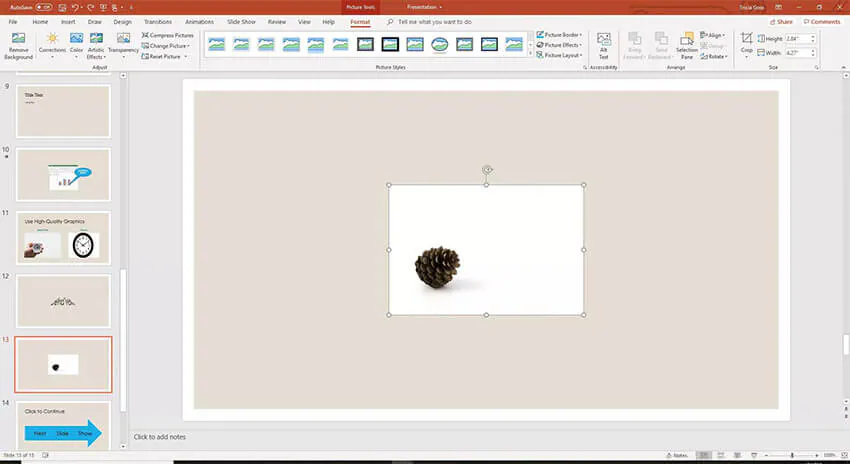850x464 pixels.
Task: Open the File menu
Action: (x=13, y=22)
